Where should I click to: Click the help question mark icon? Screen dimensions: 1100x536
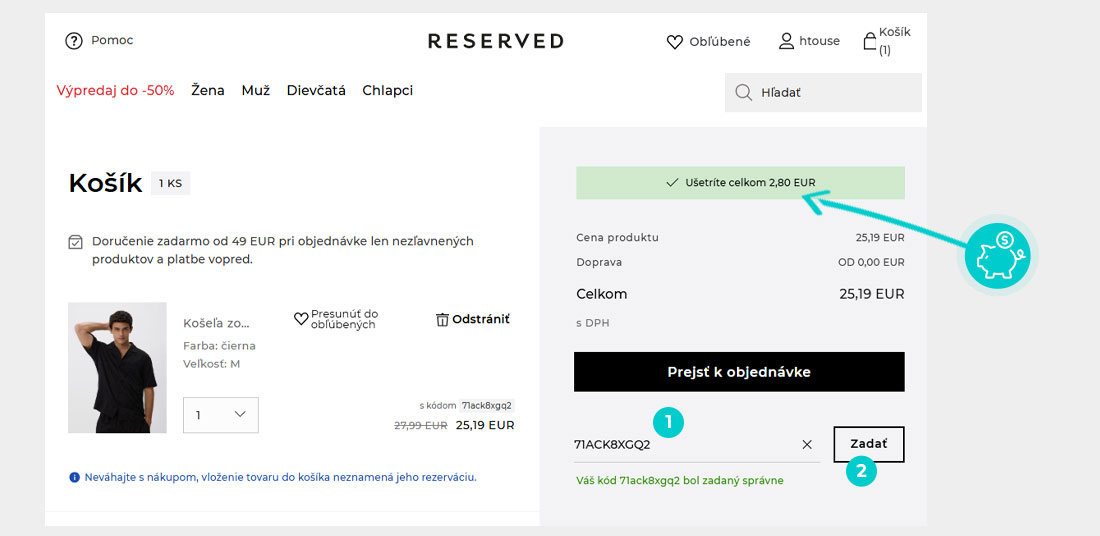tap(74, 41)
